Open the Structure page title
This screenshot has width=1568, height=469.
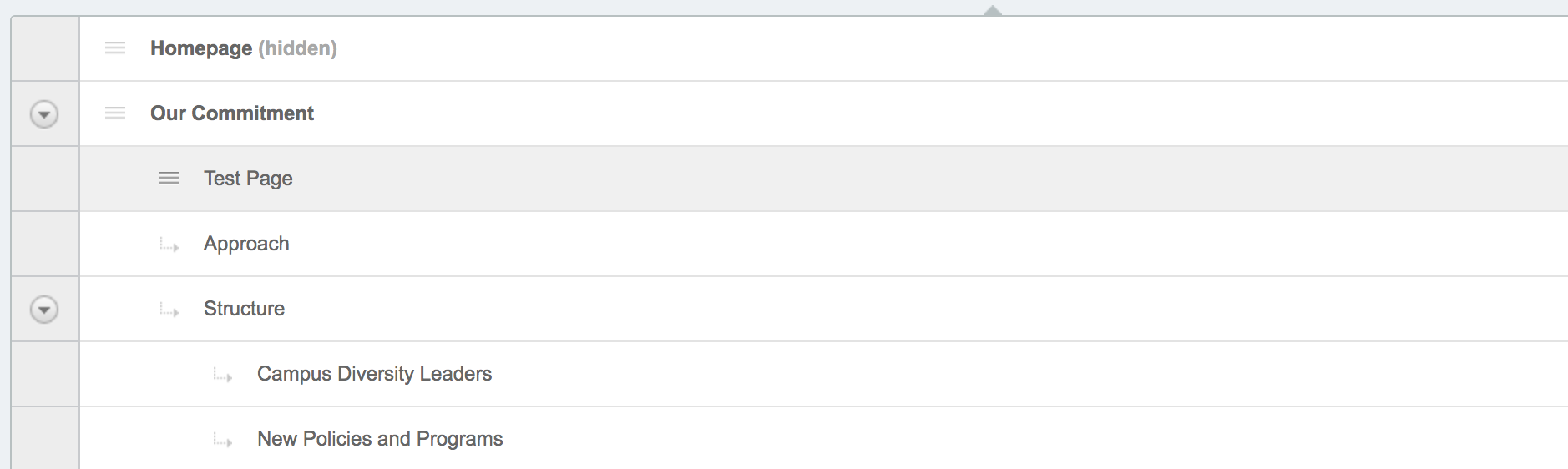coord(244,309)
